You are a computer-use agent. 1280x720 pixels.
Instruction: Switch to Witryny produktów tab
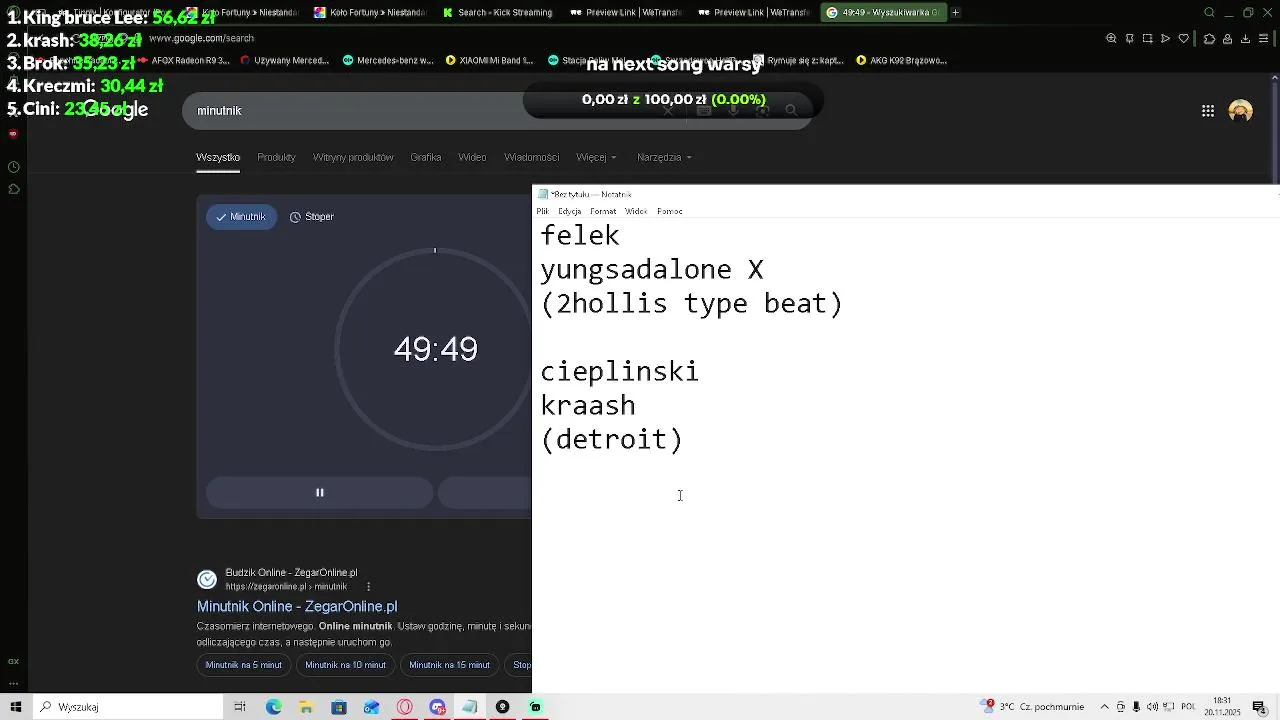353,157
